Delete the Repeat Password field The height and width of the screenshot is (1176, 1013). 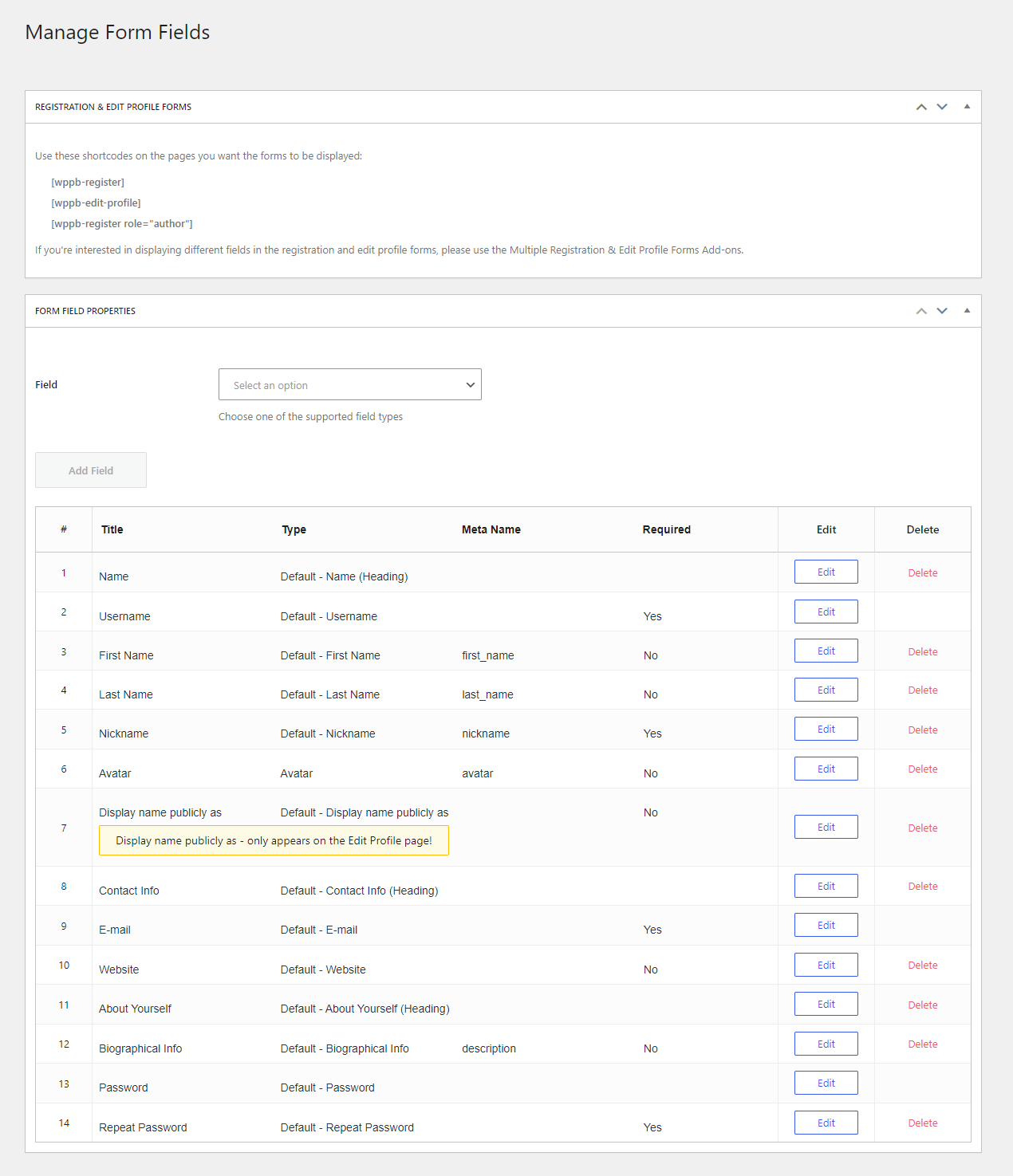[922, 1123]
